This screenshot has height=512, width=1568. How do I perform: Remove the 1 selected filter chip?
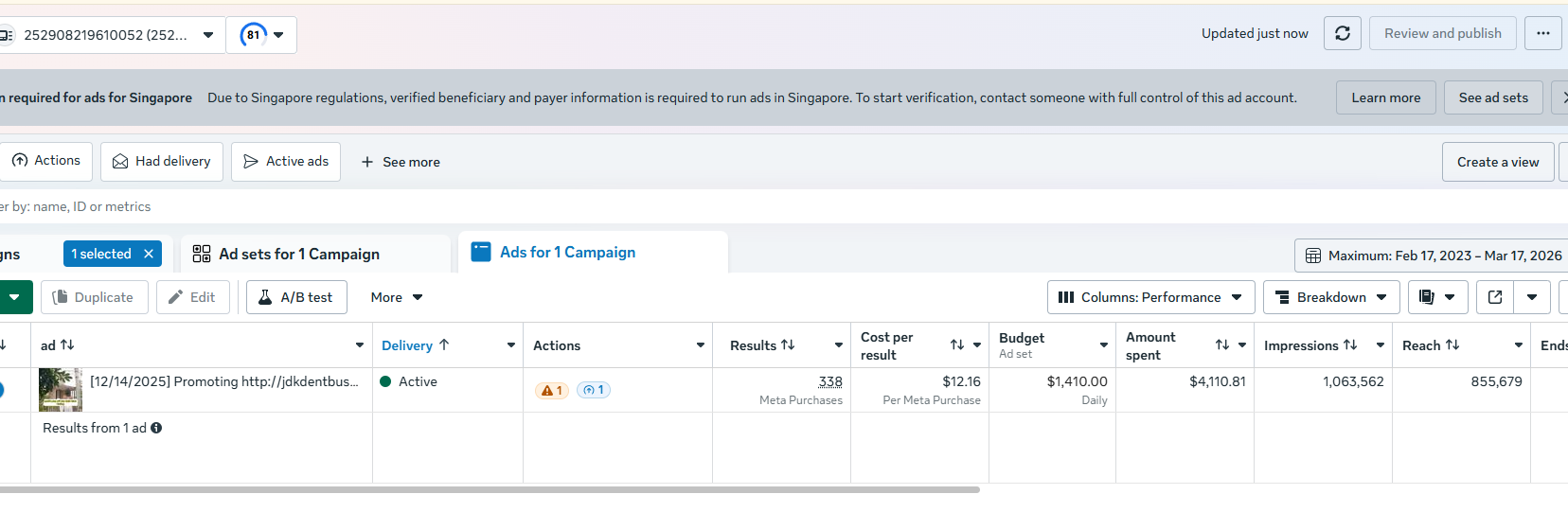[x=149, y=254]
